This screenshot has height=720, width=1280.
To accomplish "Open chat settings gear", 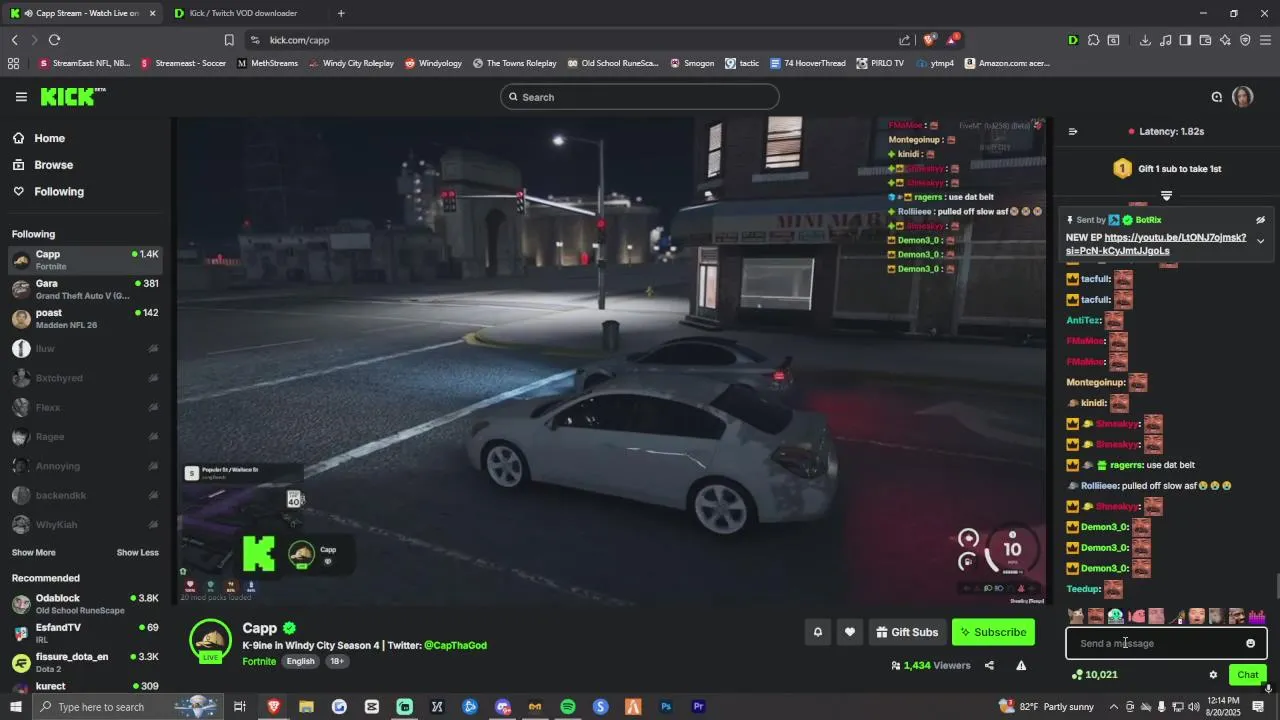I will point(1213,675).
